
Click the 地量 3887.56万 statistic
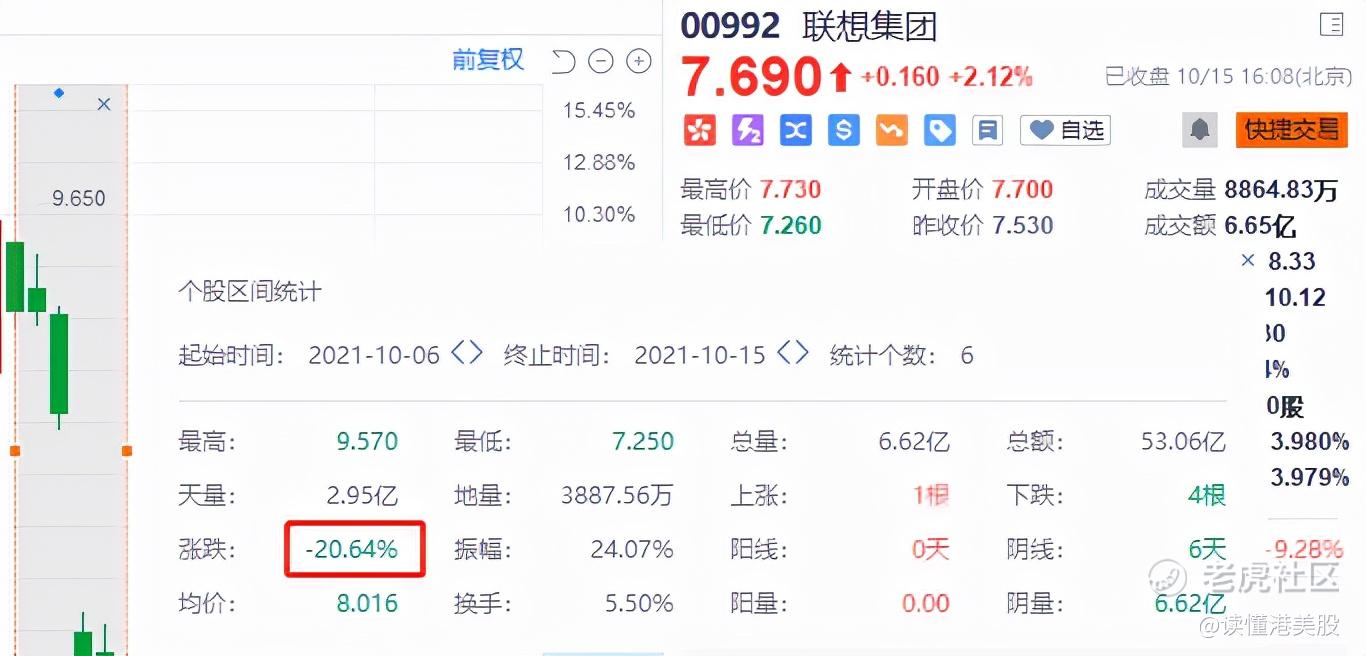[x=617, y=495]
